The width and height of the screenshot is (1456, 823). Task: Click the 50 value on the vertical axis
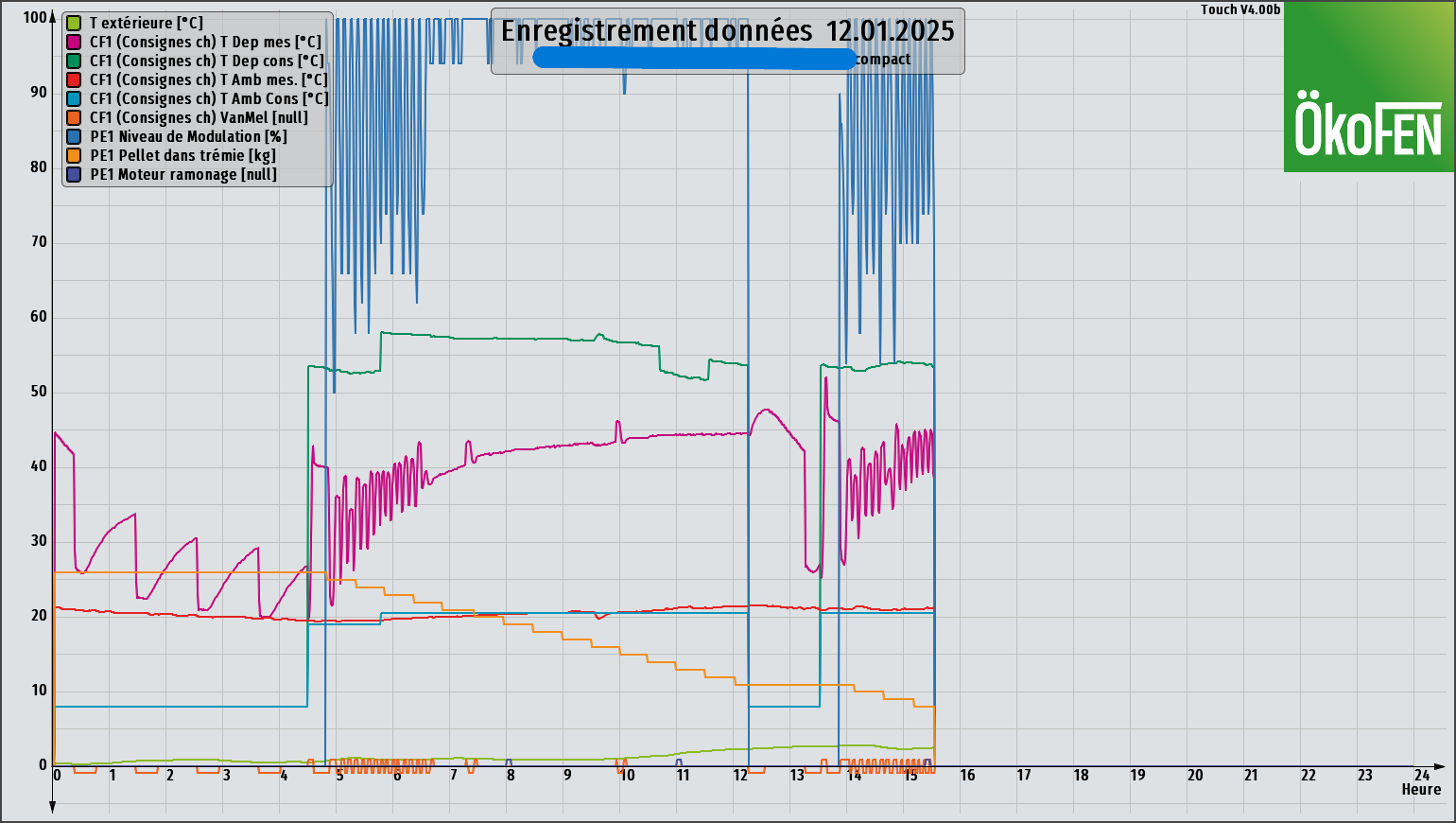(x=39, y=392)
